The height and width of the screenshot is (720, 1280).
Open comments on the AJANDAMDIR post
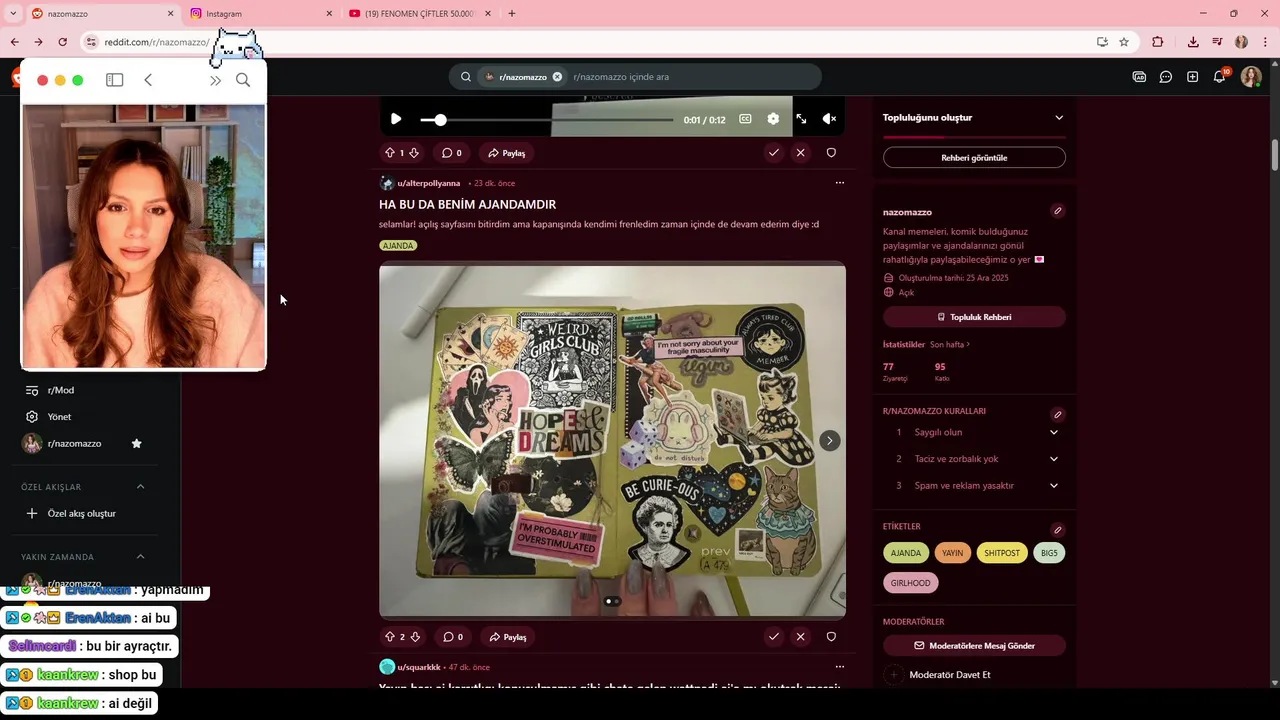tap(452, 637)
